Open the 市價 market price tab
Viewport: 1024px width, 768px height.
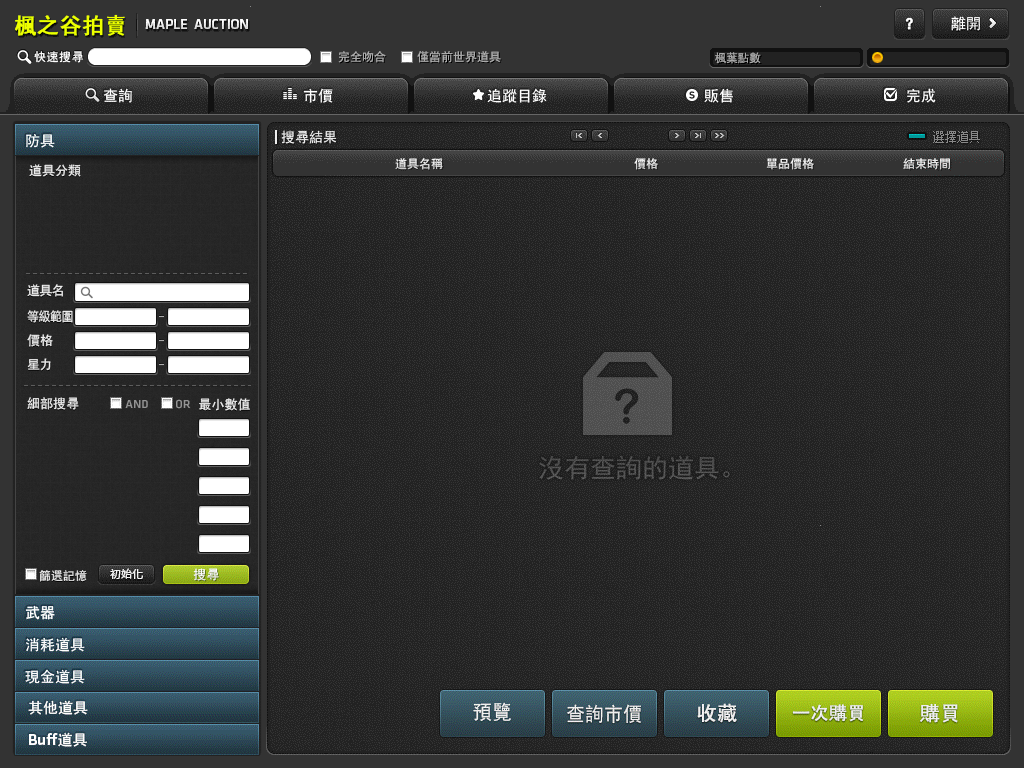pos(311,96)
